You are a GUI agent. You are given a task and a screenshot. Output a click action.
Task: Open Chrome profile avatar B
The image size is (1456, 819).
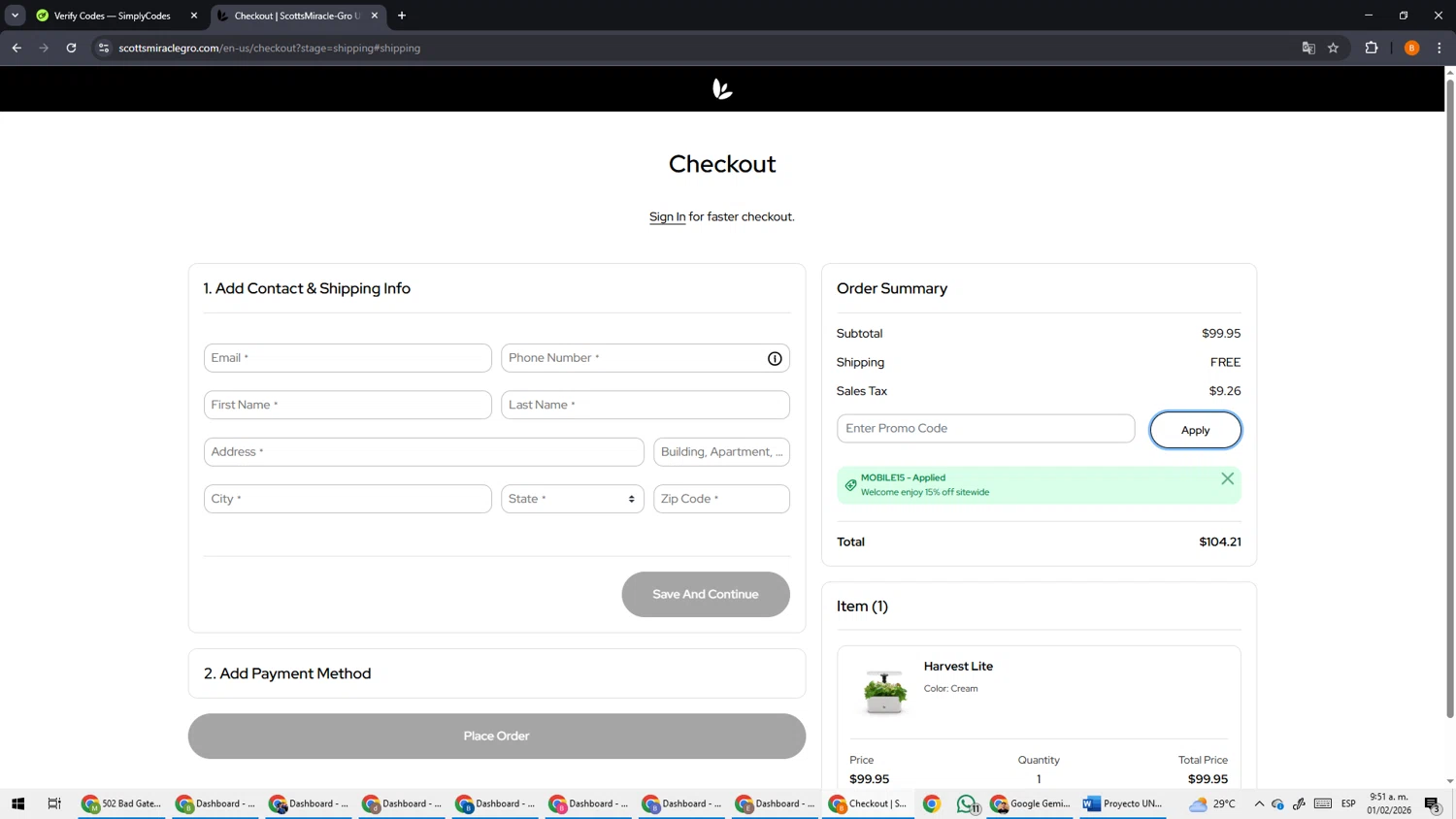(1411, 48)
